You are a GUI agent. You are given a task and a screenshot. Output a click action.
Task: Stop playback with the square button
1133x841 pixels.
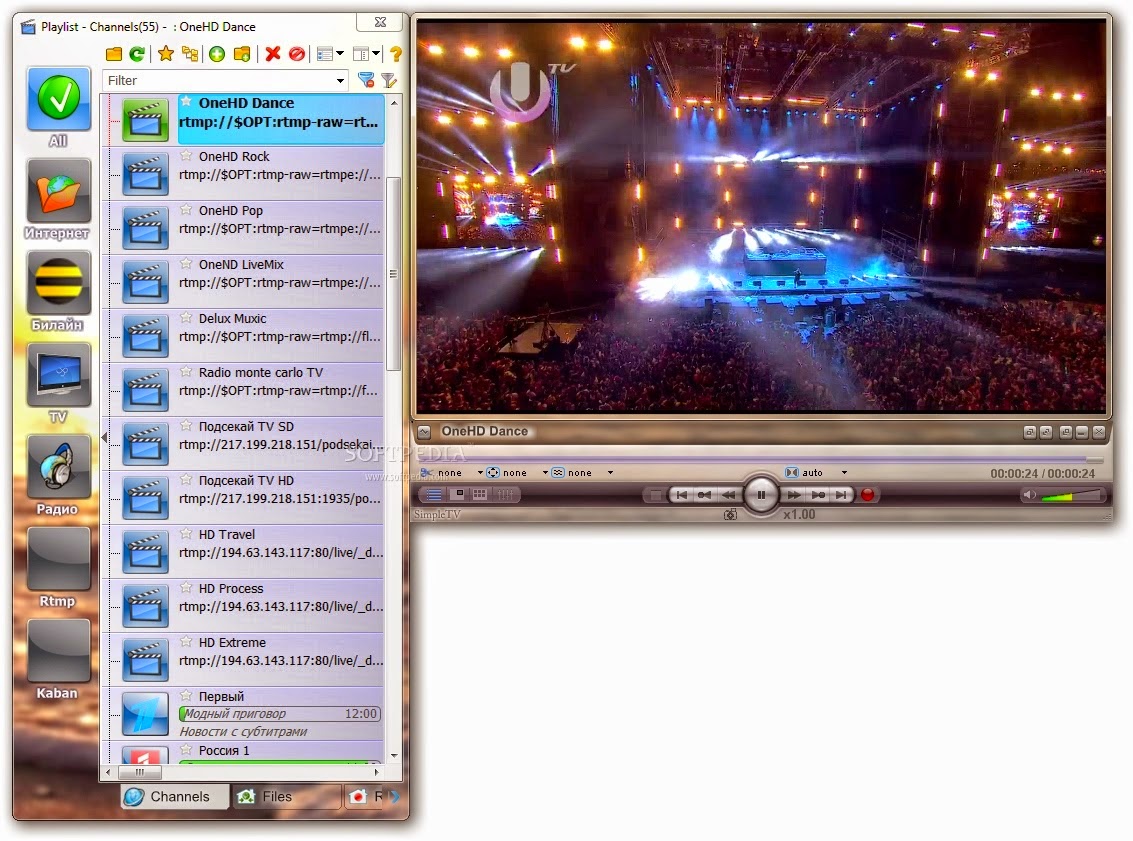(x=655, y=495)
